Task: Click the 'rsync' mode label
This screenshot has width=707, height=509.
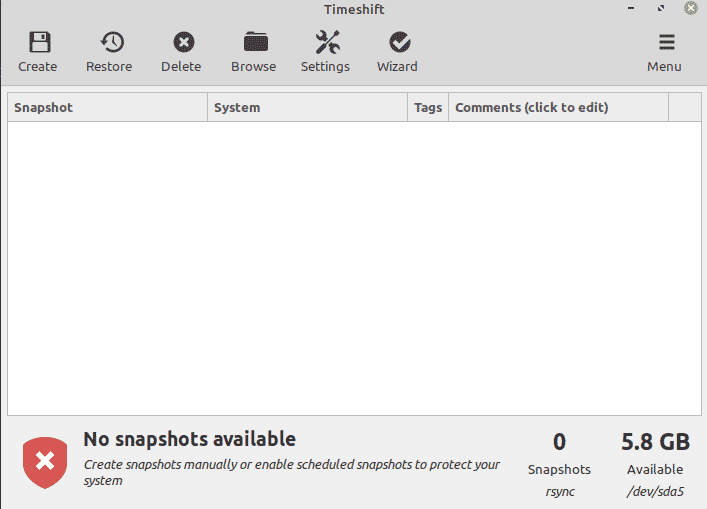Action: [560, 491]
